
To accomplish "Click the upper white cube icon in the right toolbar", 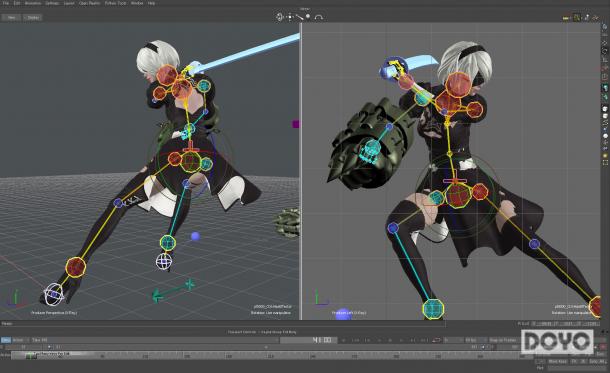I will pyautogui.click(x=605, y=109).
